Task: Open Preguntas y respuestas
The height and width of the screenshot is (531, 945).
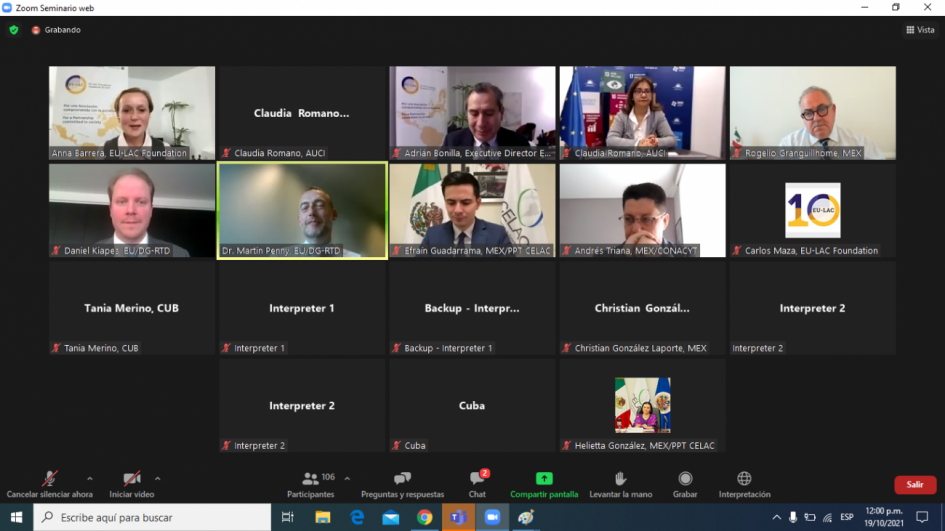Action: click(x=402, y=485)
